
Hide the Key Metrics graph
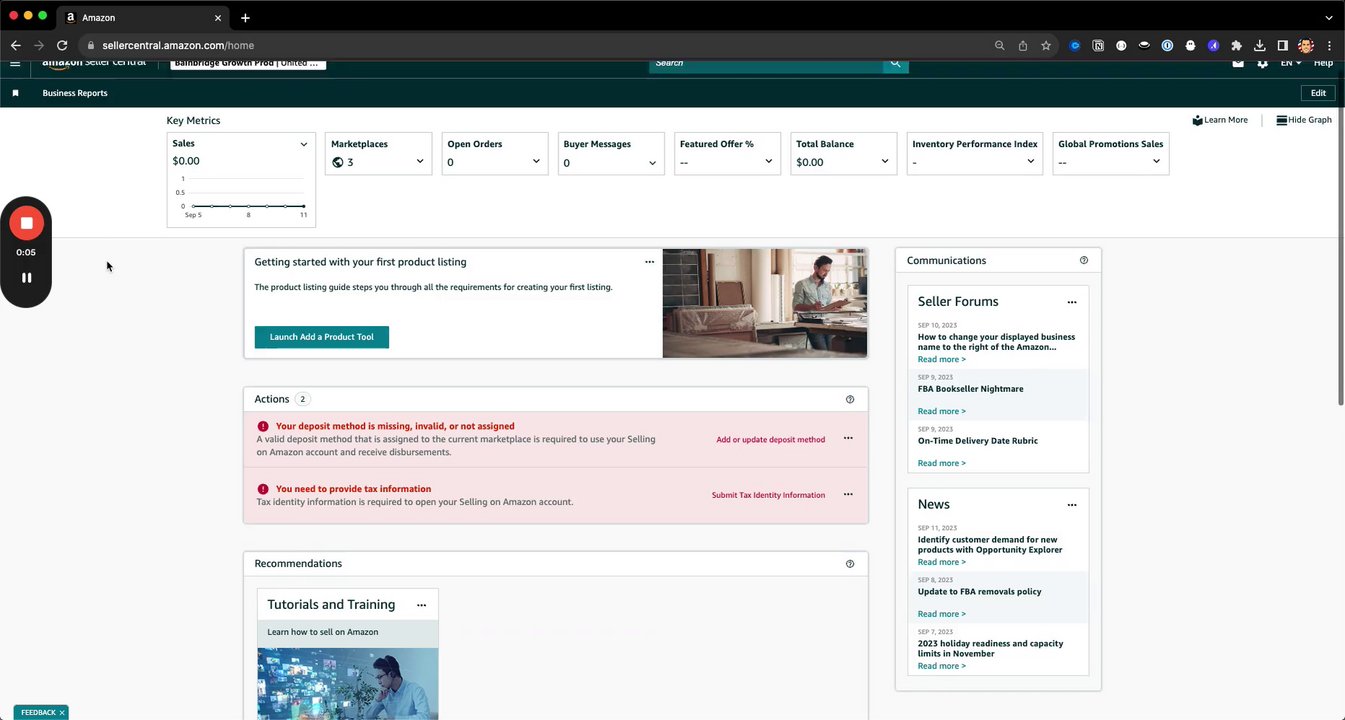1304,120
